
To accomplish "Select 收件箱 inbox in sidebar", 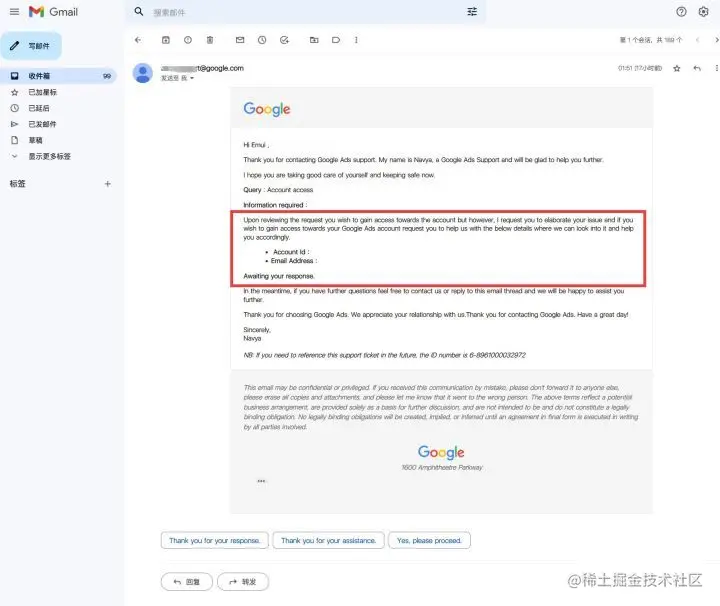I will 58,76.
